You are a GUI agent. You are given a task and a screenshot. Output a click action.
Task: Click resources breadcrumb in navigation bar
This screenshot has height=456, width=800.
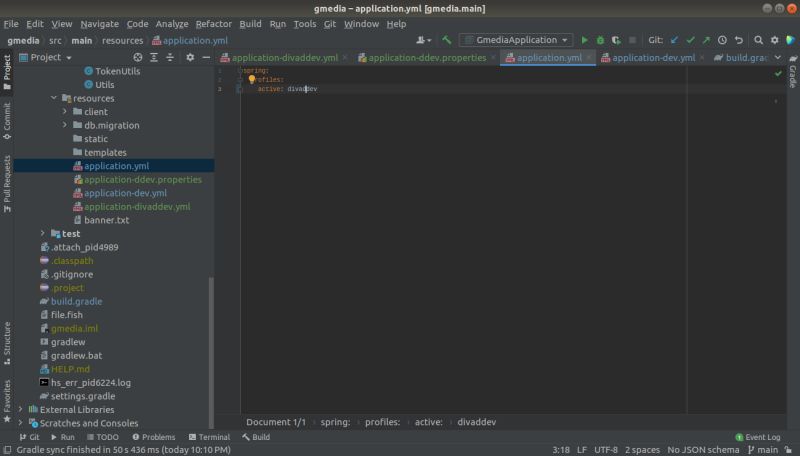click(x=122, y=40)
